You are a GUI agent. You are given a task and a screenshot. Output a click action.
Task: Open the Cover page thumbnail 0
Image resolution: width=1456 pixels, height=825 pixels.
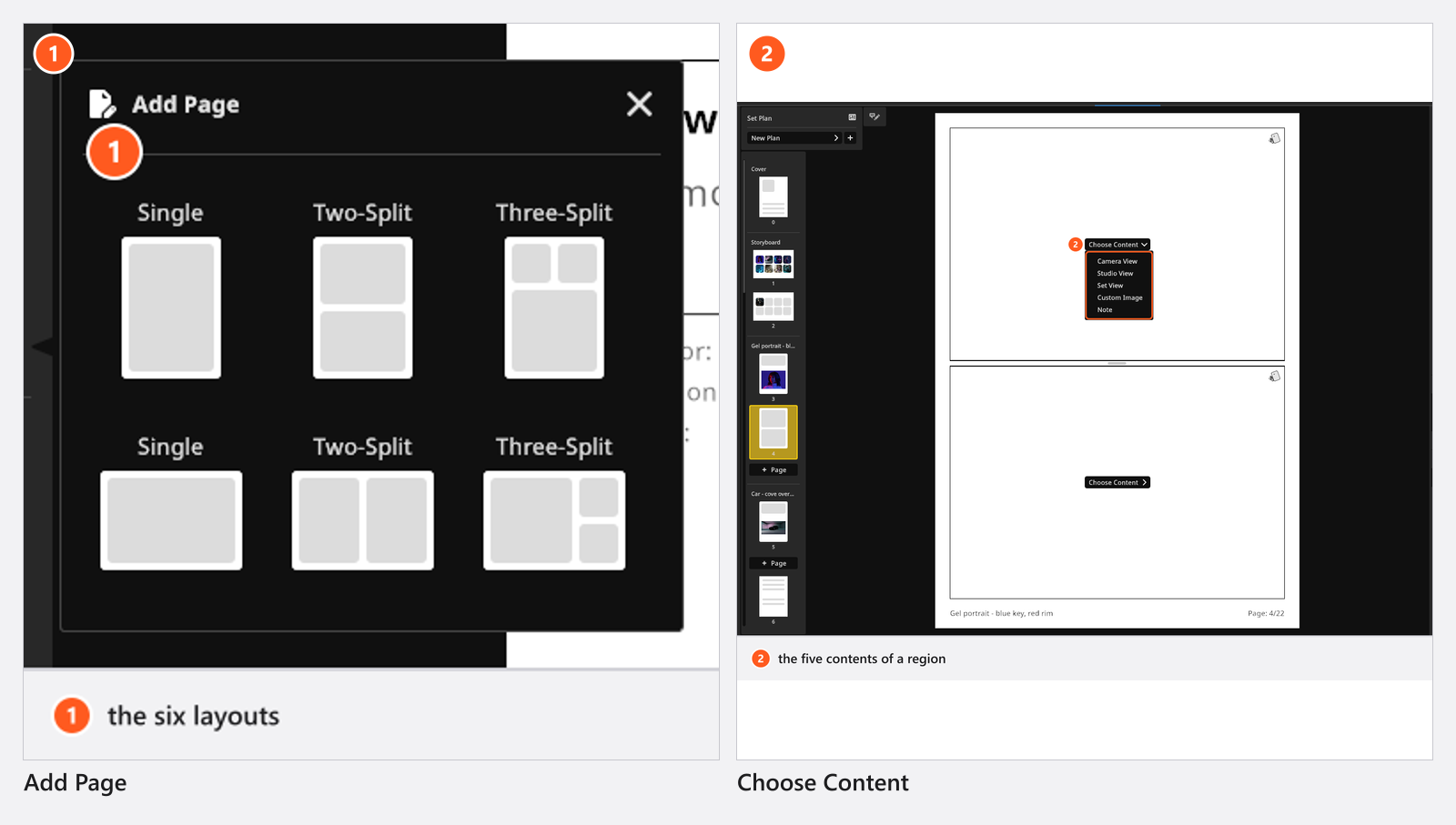[x=773, y=196]
